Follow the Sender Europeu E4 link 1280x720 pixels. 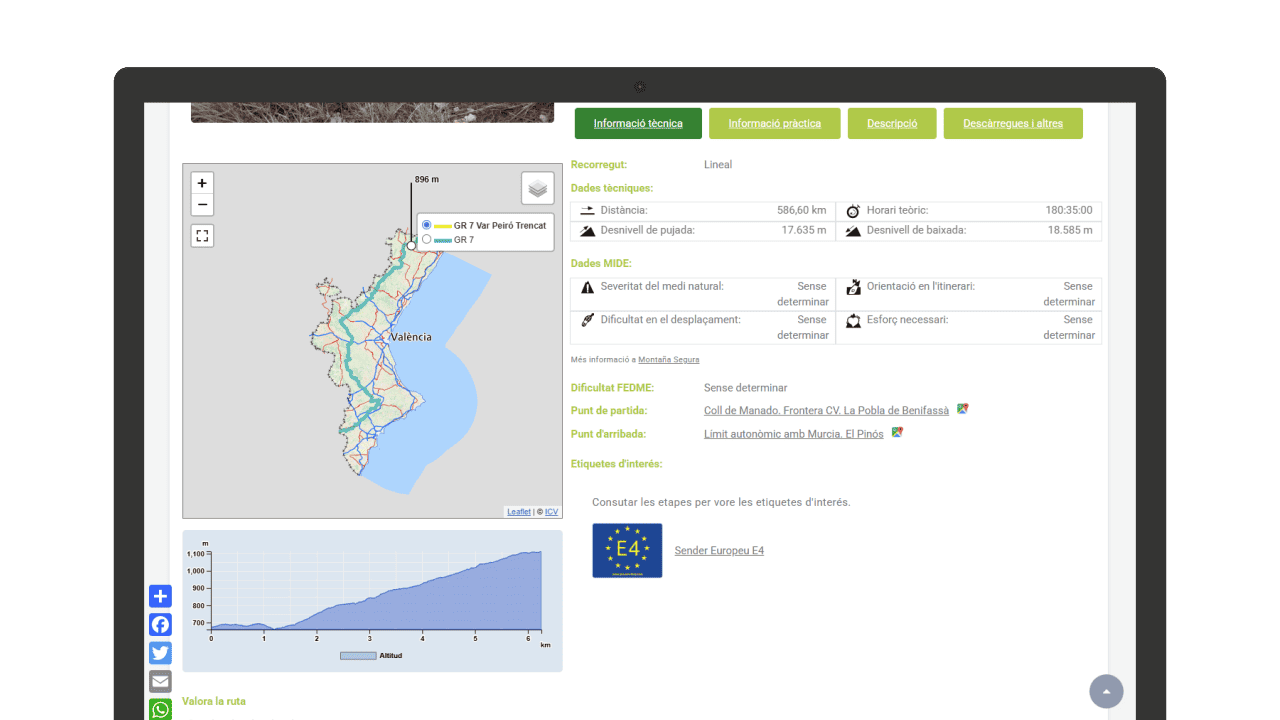coord(718,551)
